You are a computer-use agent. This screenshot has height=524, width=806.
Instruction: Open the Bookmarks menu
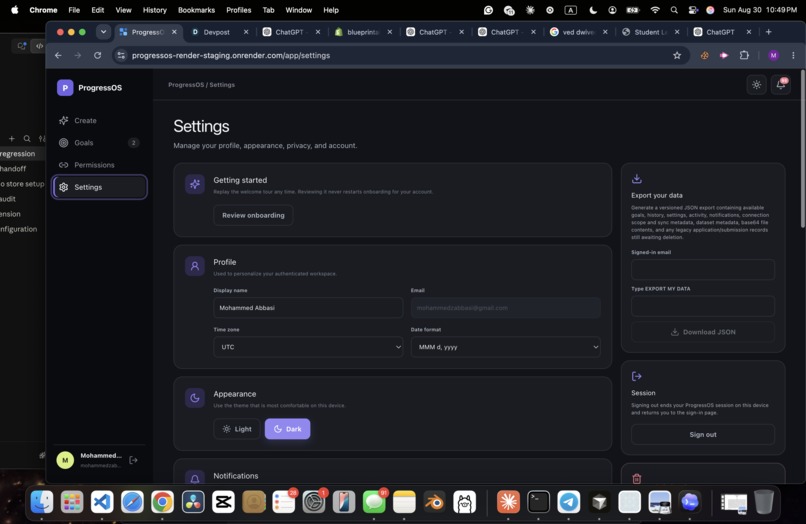196,10
